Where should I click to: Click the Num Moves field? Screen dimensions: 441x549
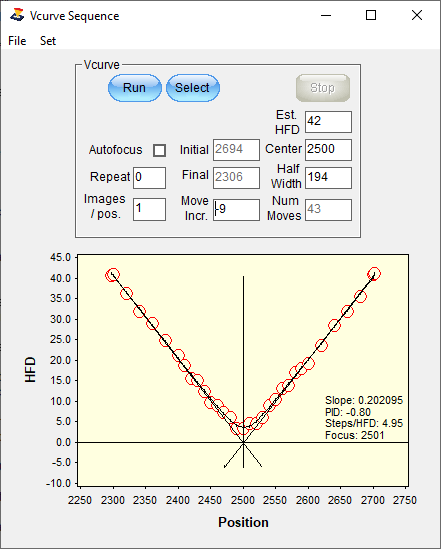pos(328,210)
